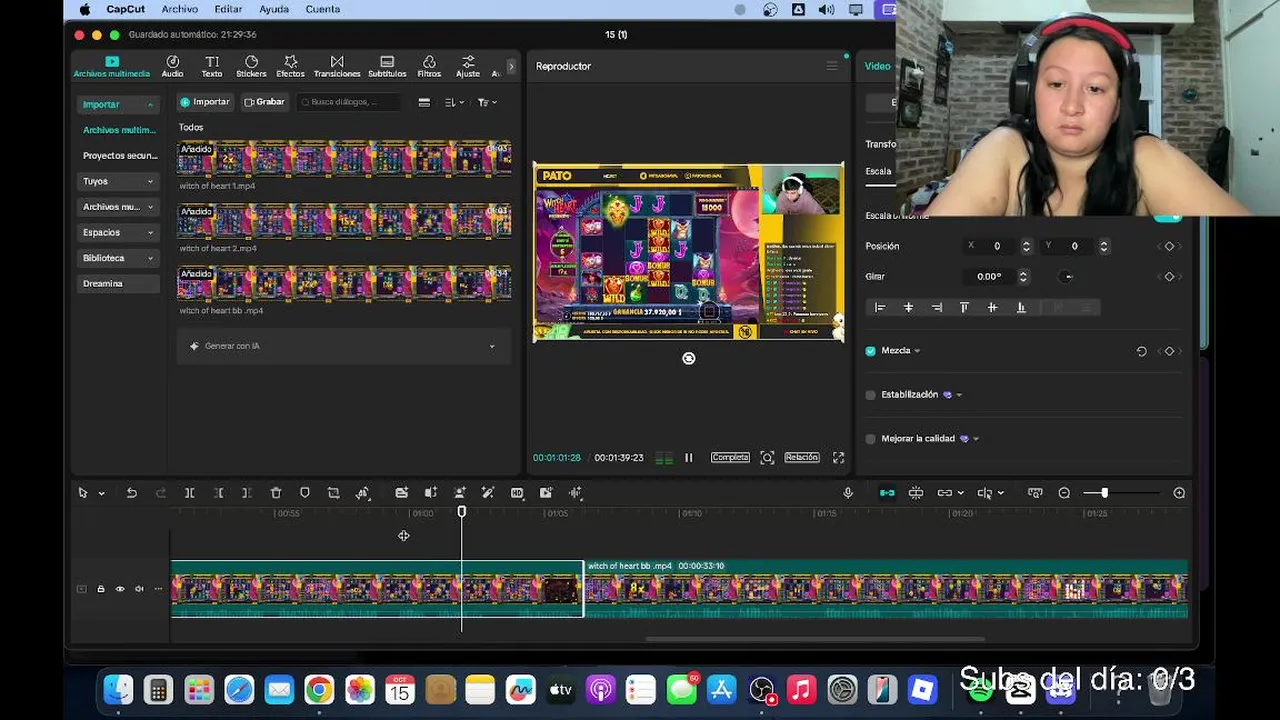
Task: Add keyframe for Girar
Action: 1169,277
